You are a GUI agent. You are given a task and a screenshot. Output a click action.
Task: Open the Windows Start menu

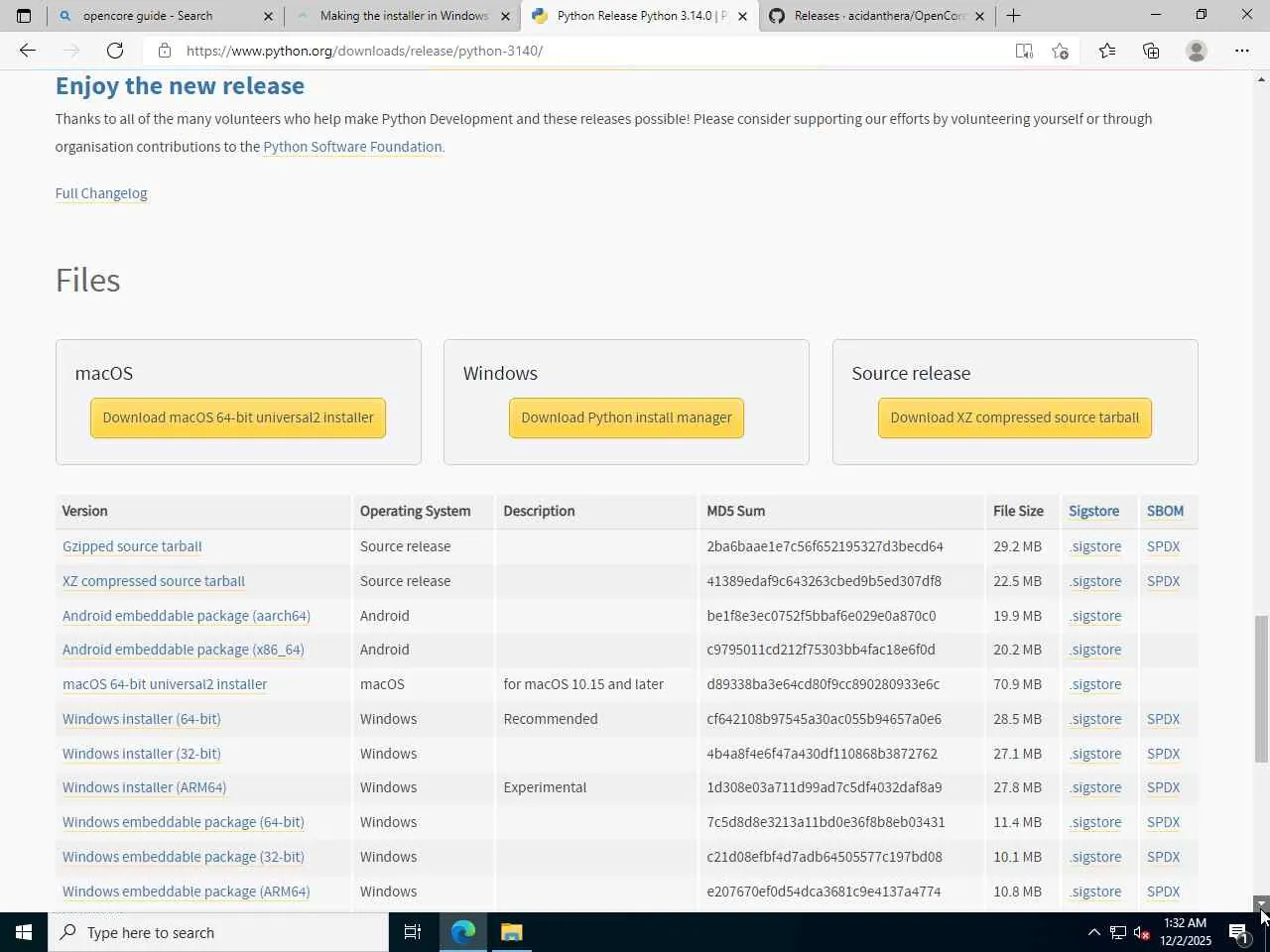pyautogui.click(x=24, y=932)
